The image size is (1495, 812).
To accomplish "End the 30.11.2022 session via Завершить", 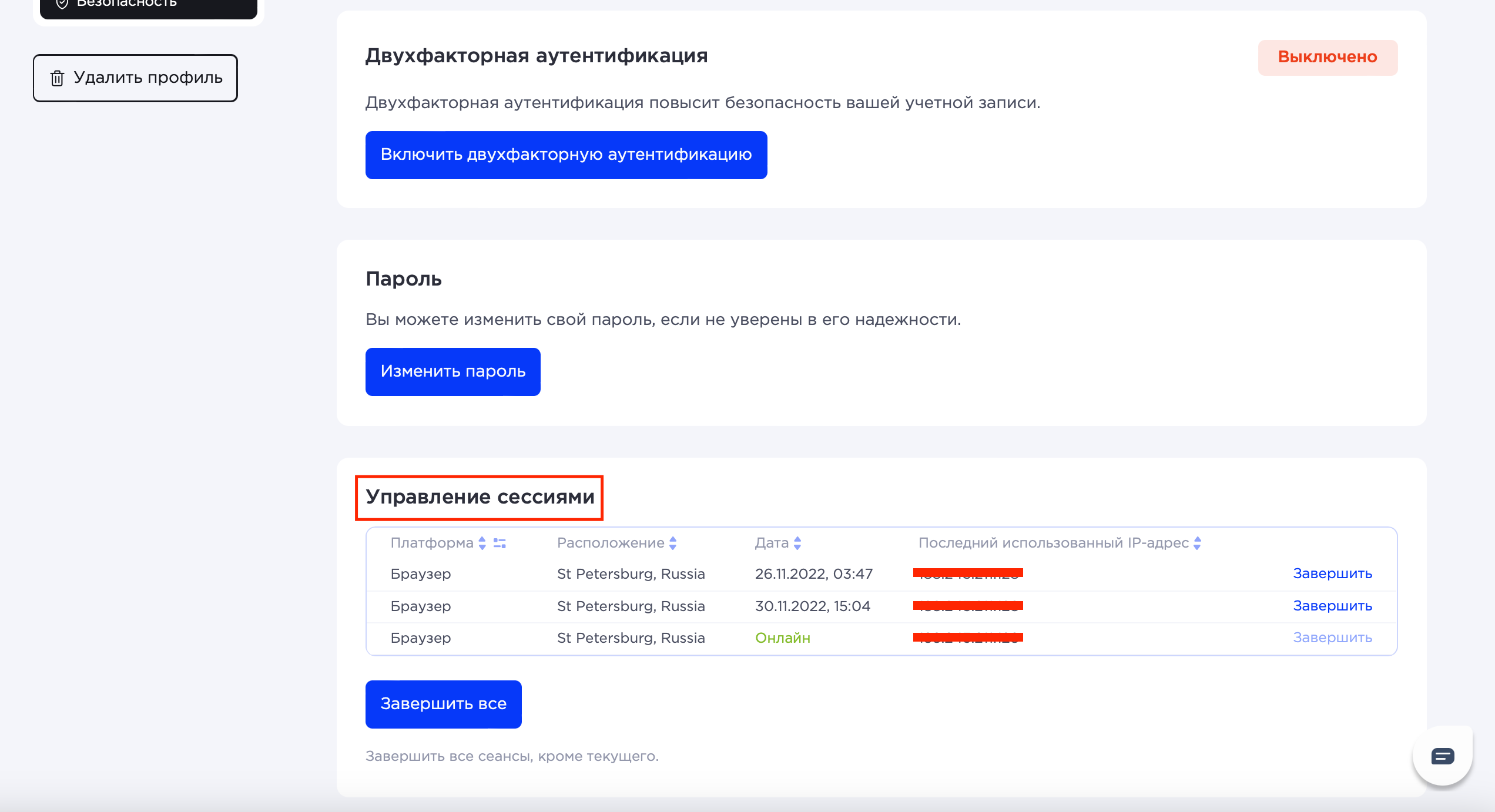I will [1332, 606].
